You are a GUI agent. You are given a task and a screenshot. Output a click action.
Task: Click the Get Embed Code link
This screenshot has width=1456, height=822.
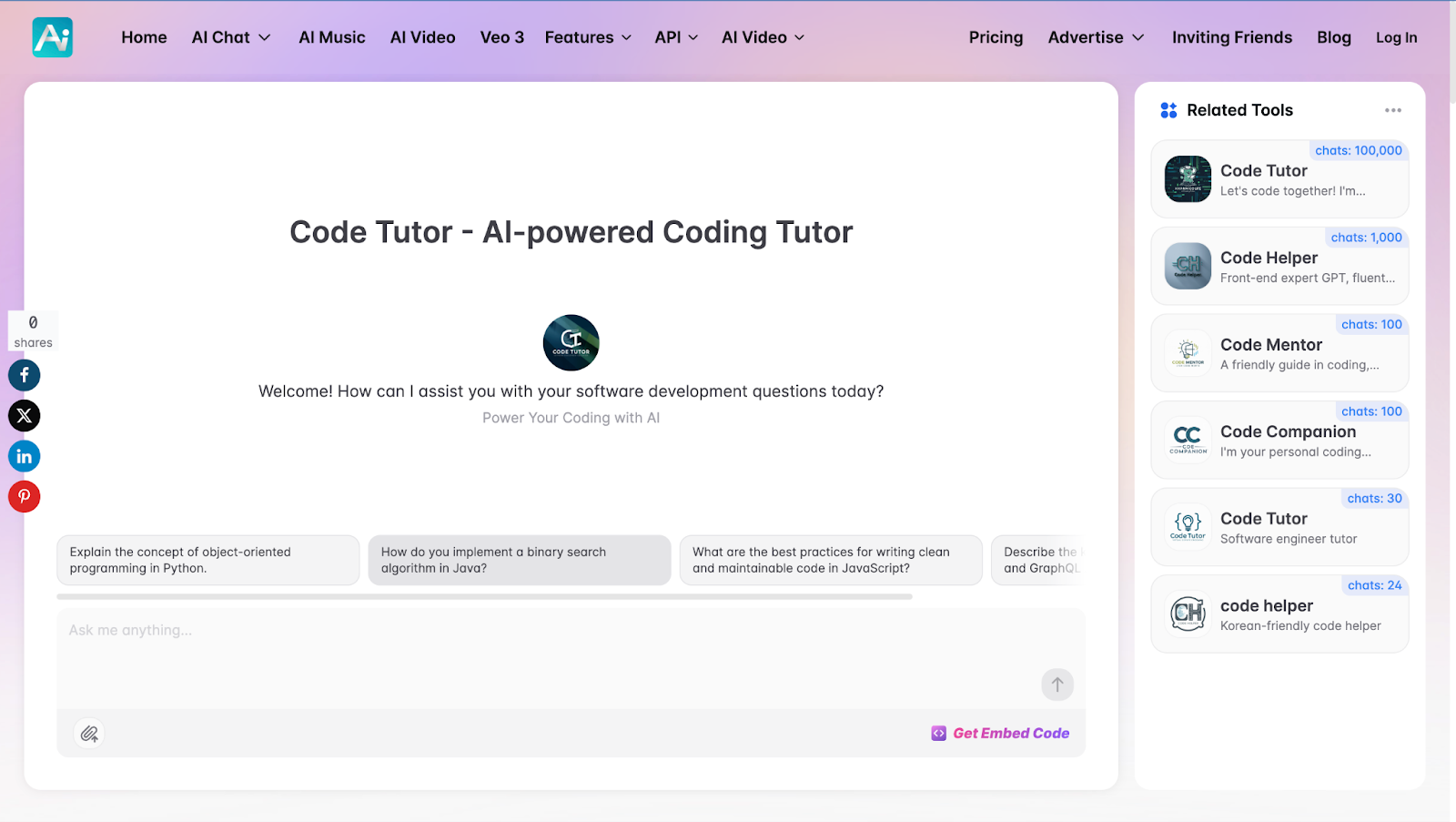coord(1011,734)
